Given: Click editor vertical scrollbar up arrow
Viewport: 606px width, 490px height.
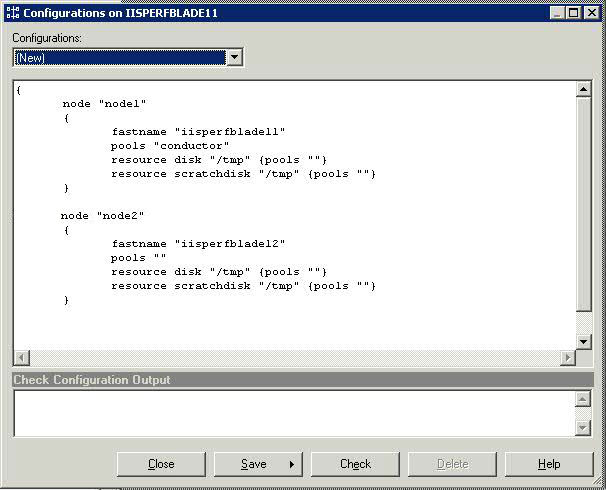Looking at the screenshot, I should pyautogui.click(x=584, y=89).
